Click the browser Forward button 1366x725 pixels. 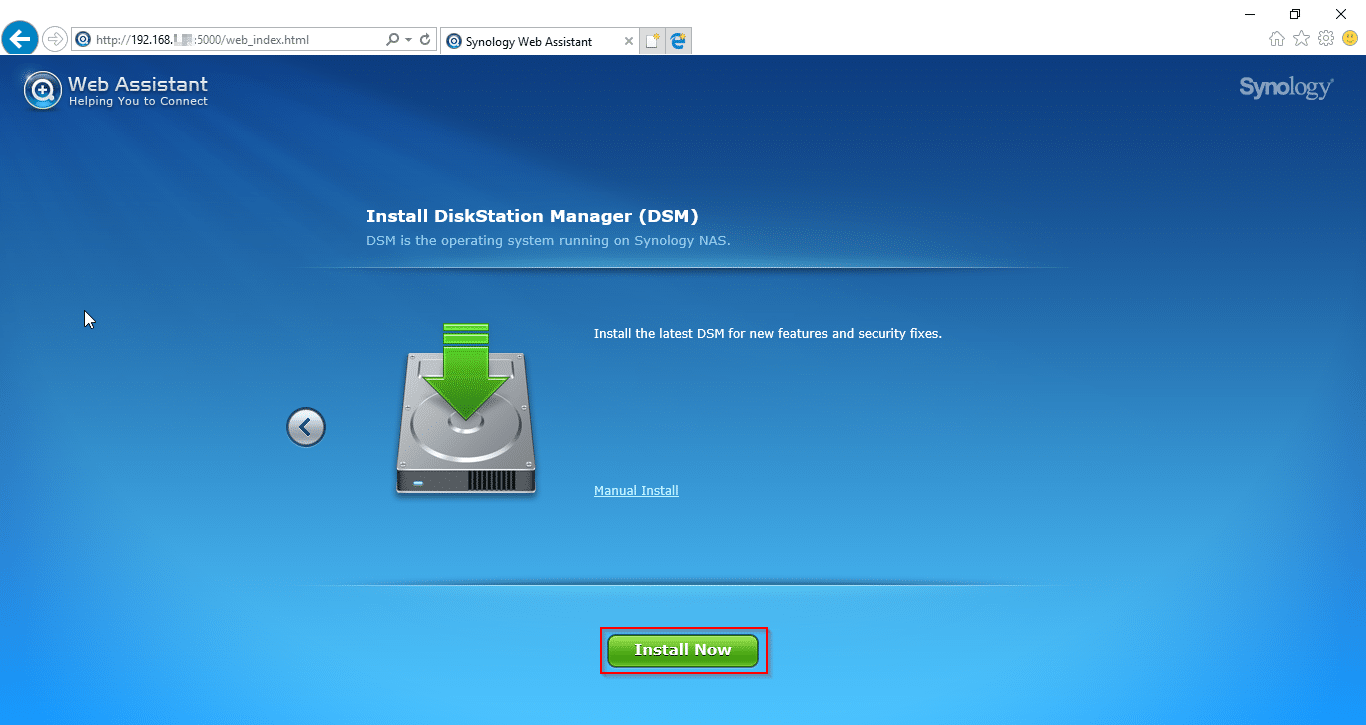pyautogui.click(x=55, y=40)
